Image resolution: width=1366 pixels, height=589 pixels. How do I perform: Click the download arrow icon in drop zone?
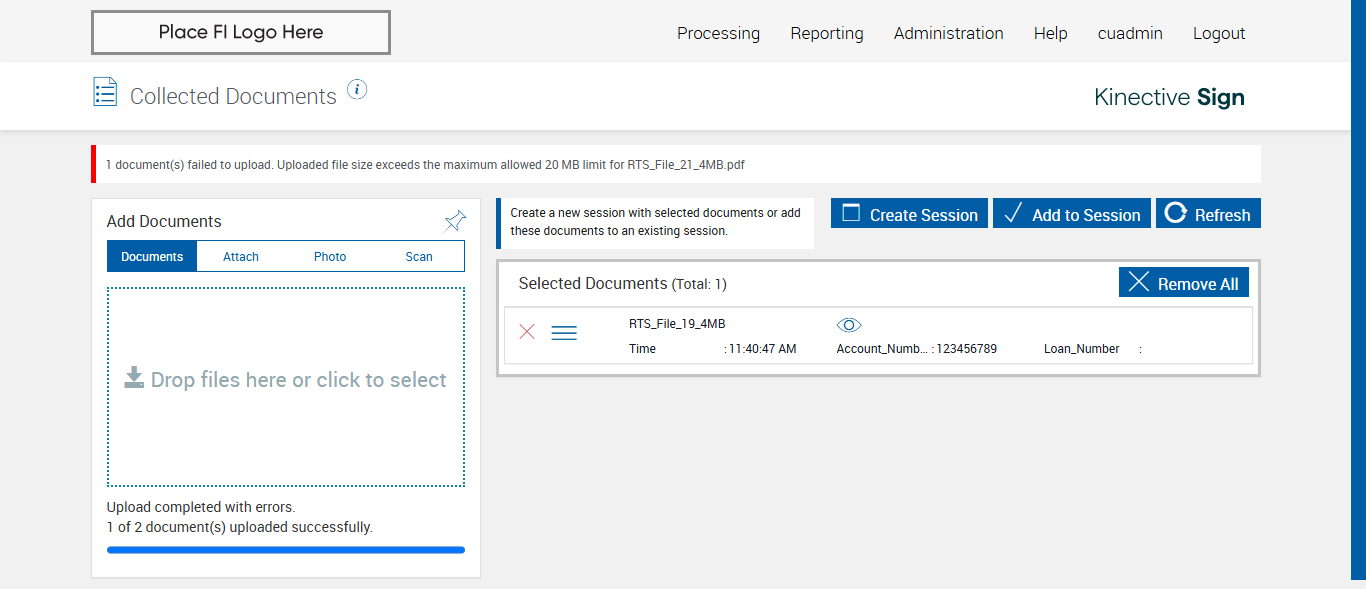click(x=134, y=377)
